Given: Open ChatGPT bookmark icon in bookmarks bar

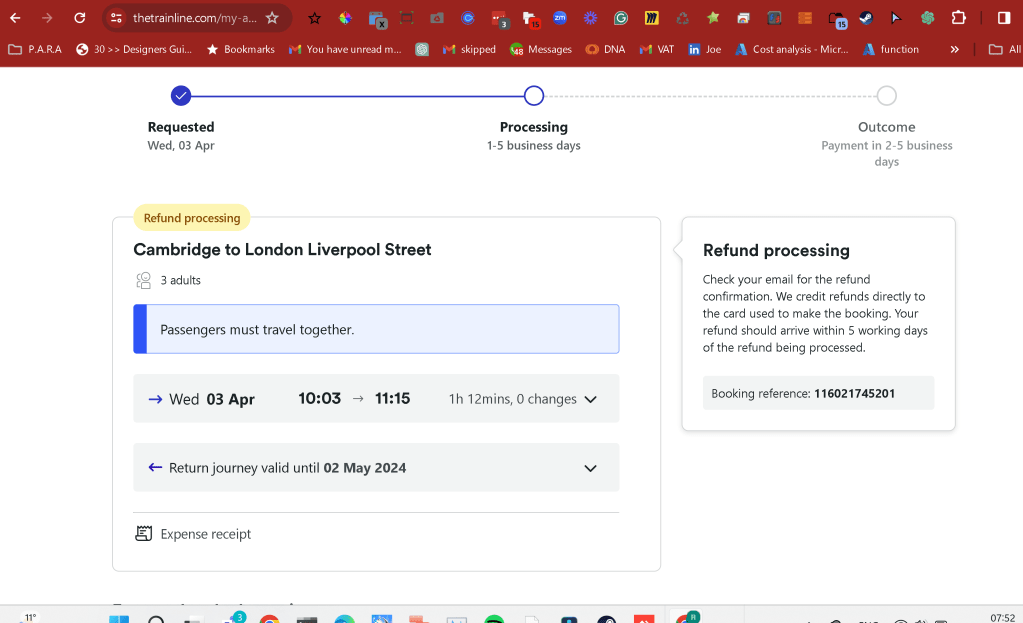Looking at the screenshot, I should (x=422, y=49).
